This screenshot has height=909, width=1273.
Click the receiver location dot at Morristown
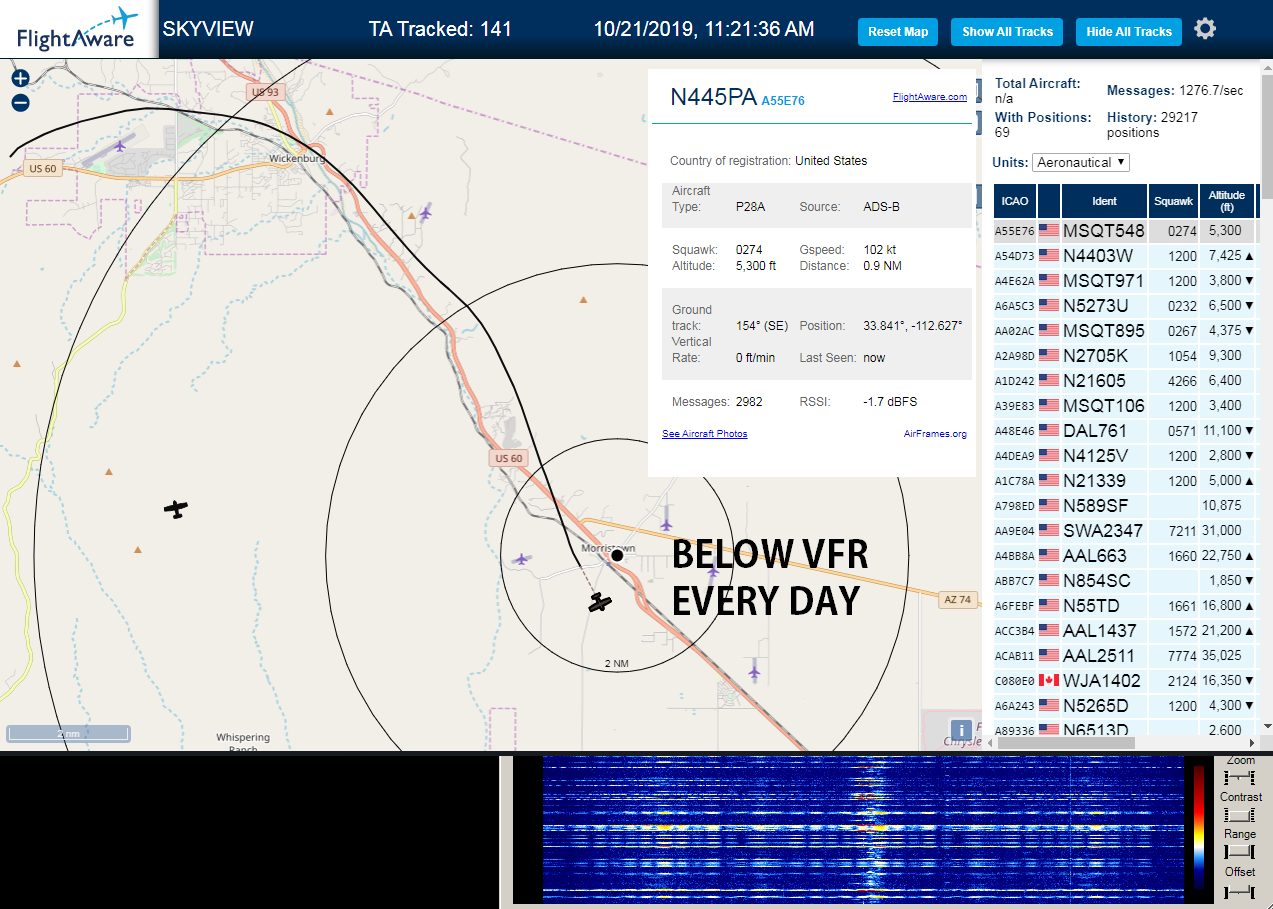tap(617, 555)
